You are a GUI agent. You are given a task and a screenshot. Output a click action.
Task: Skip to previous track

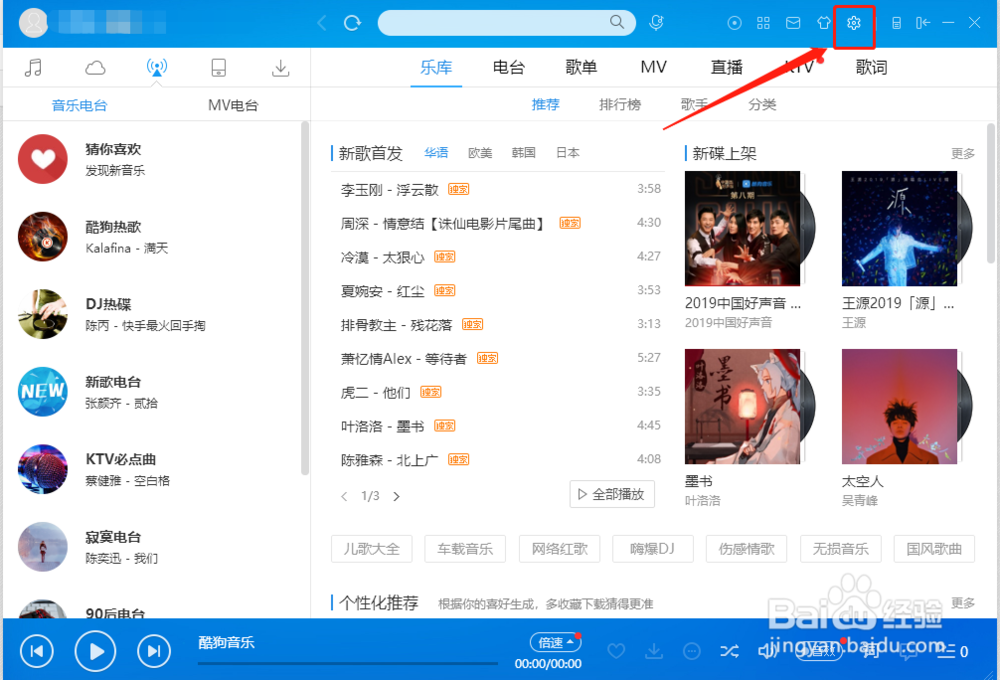click(x=37, y=651)
